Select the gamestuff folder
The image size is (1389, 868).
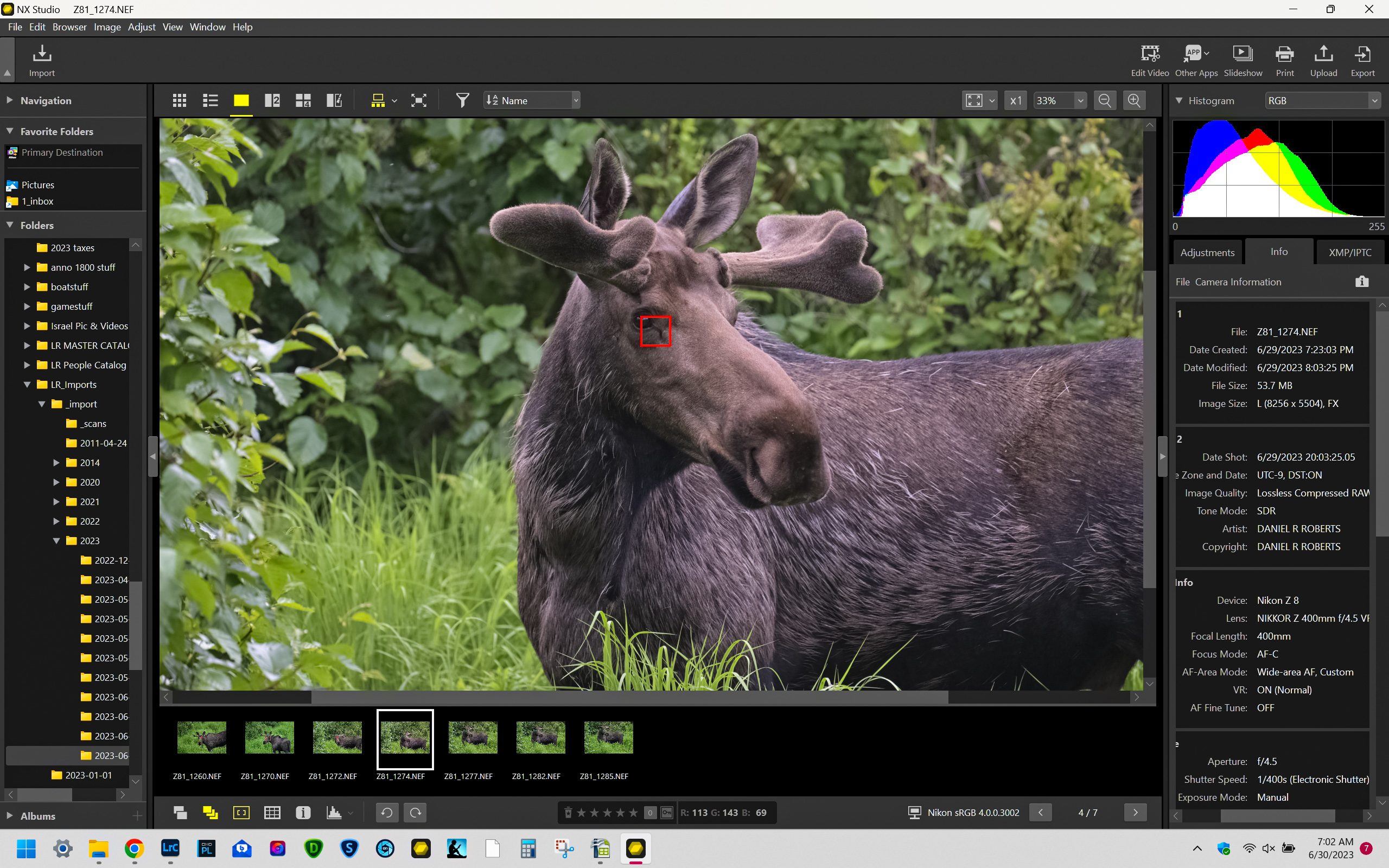(x=71, y=306)
